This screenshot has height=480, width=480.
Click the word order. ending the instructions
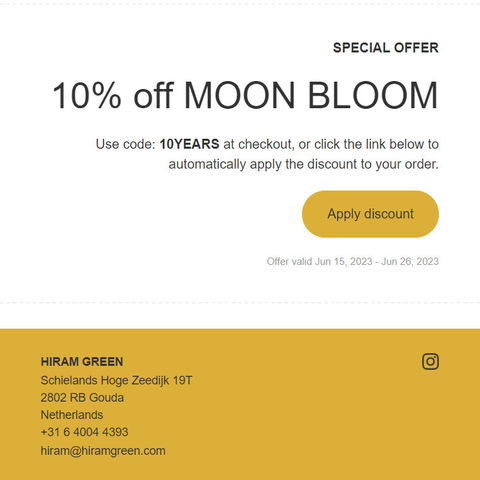422,164
